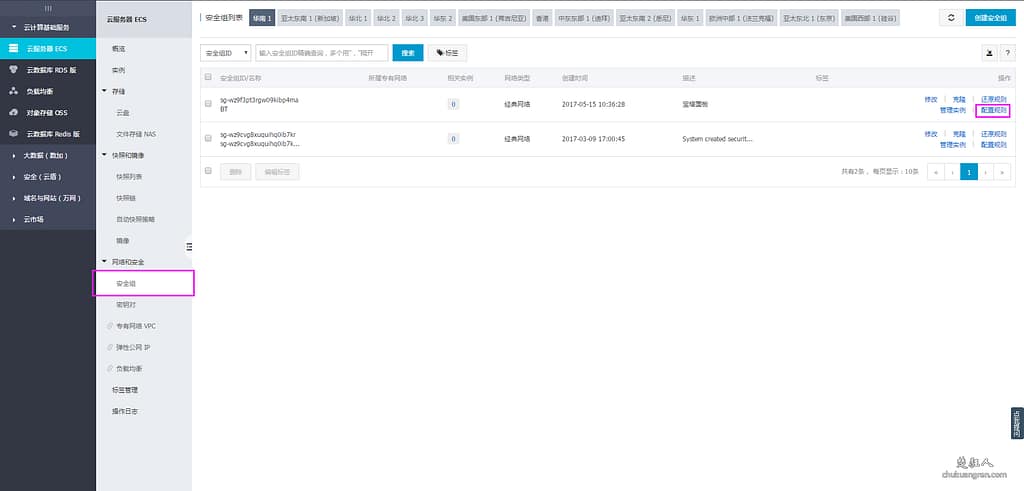This screenshot has height=491, width=1024.
Task: Click the 云数据库 Redis 版 icon
Action: (13, 133)
